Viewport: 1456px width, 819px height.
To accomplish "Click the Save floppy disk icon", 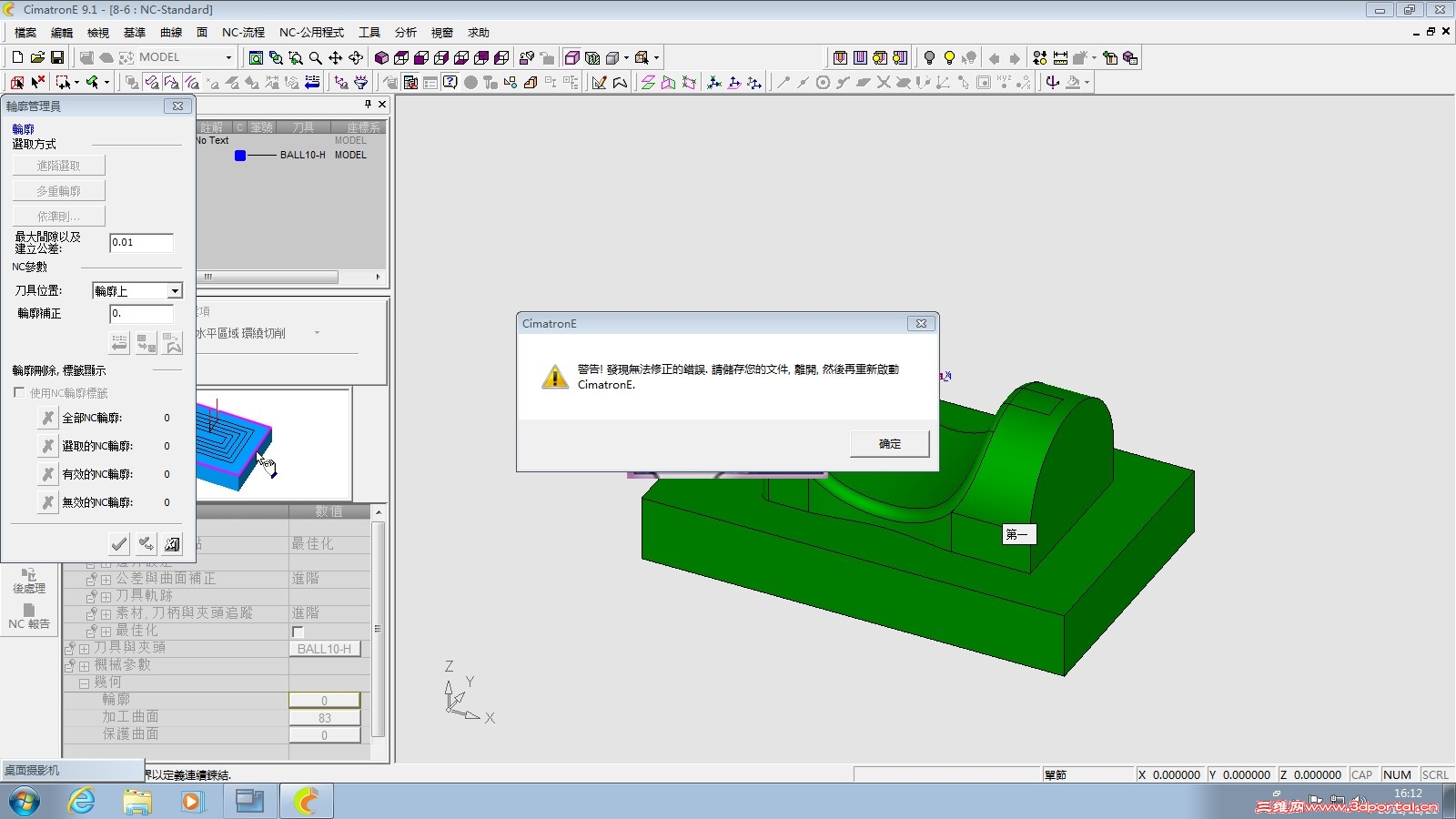I will (x=57, y=57).
